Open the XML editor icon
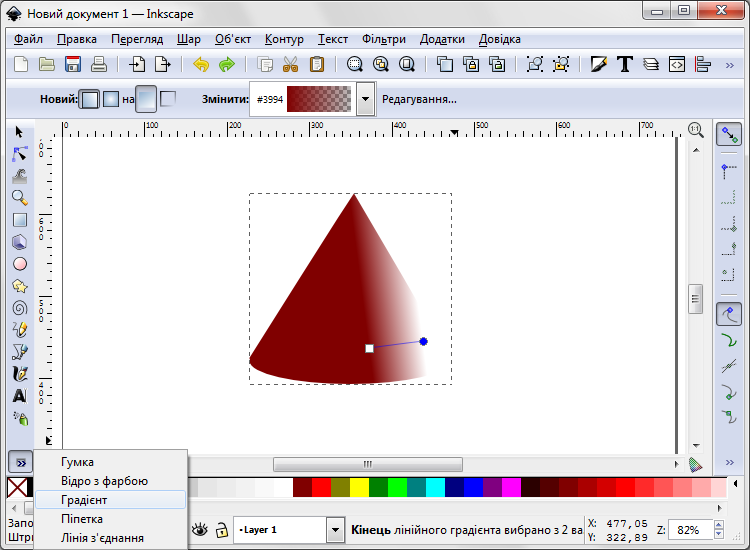The image size is (750, 550). 677,64
